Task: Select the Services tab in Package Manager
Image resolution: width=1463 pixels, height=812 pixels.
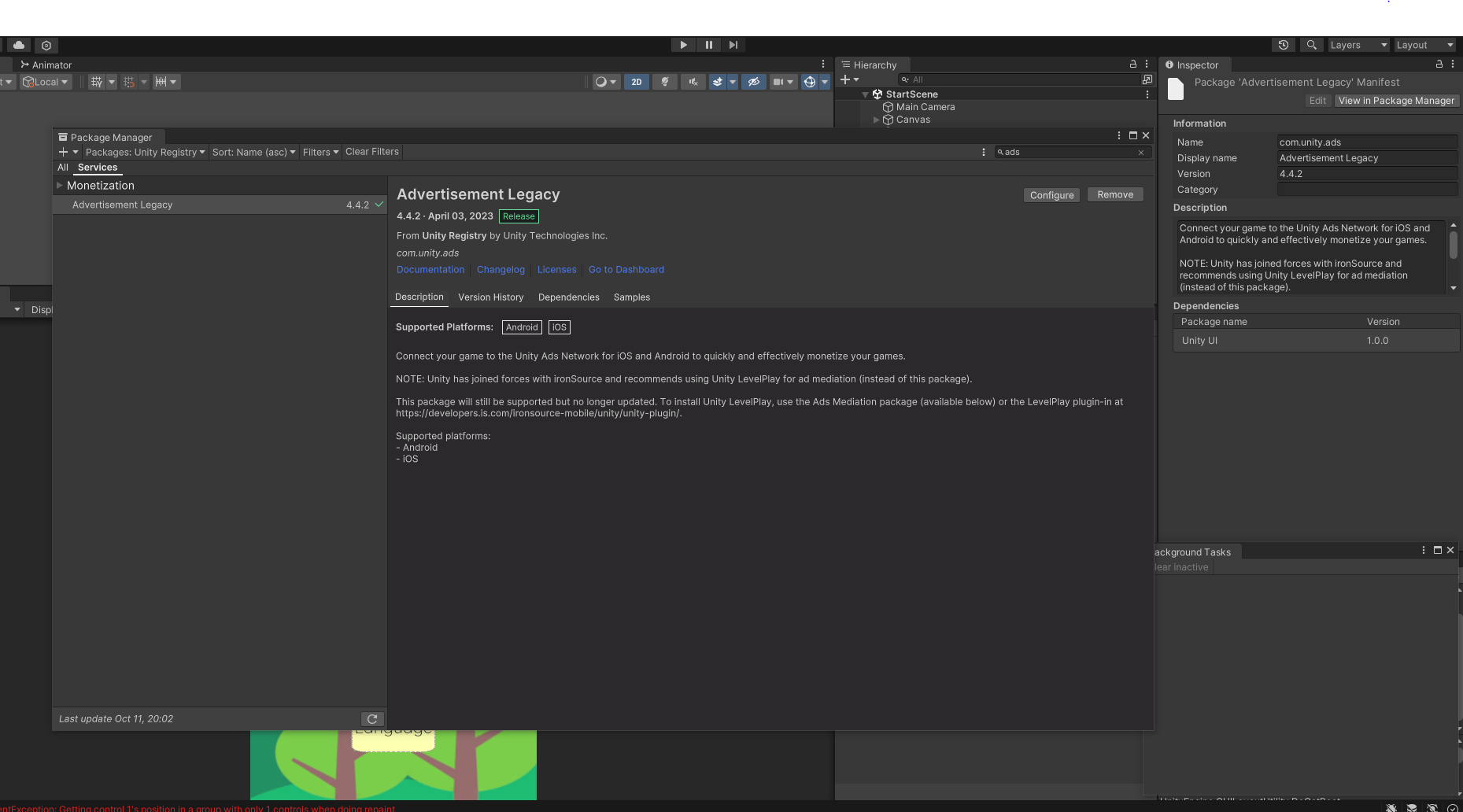Action: [98, 168]
